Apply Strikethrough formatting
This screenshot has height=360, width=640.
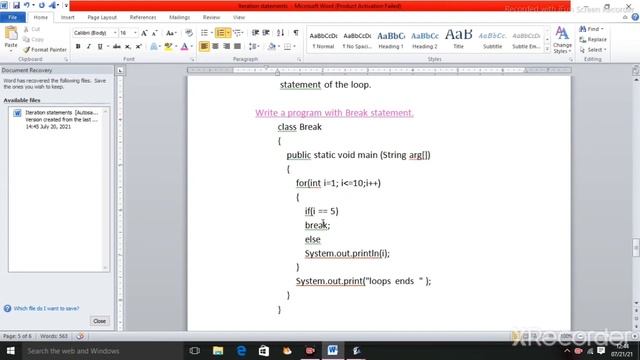[117, 47]
